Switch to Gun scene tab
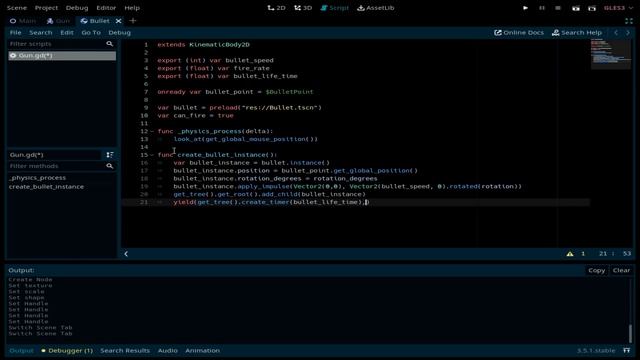This screenshot has height=360, width=640. 58,21
